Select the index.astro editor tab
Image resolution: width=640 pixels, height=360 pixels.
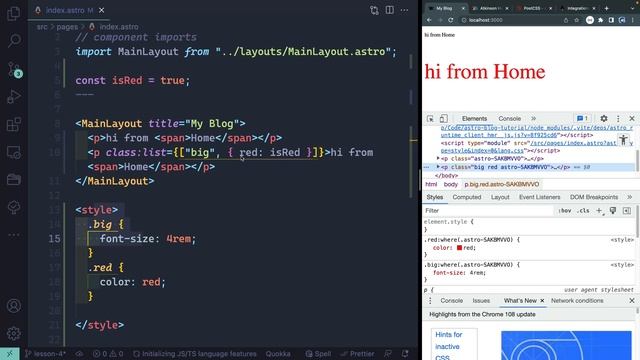click(69, 10)
